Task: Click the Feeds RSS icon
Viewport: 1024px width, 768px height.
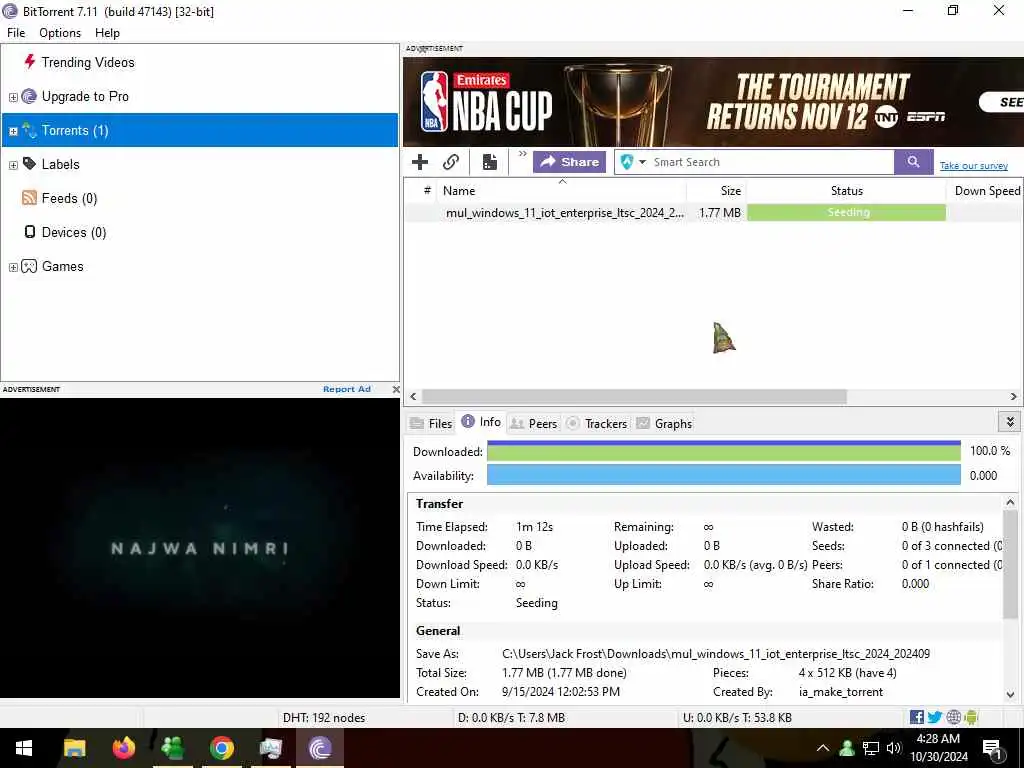Action: tap(29, 198)
